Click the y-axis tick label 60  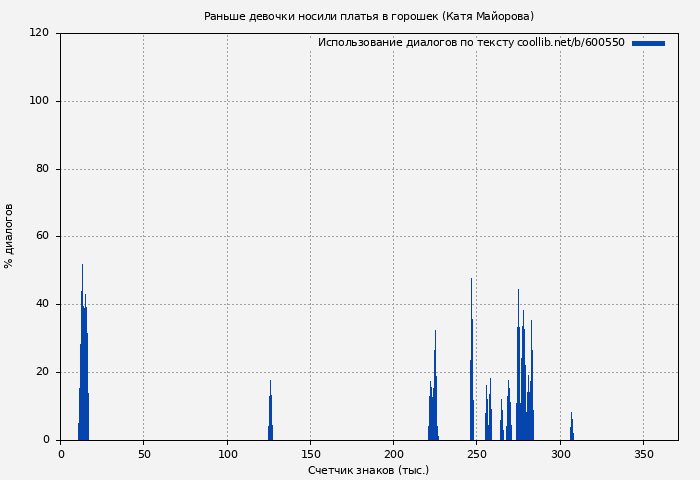point(42,237)
